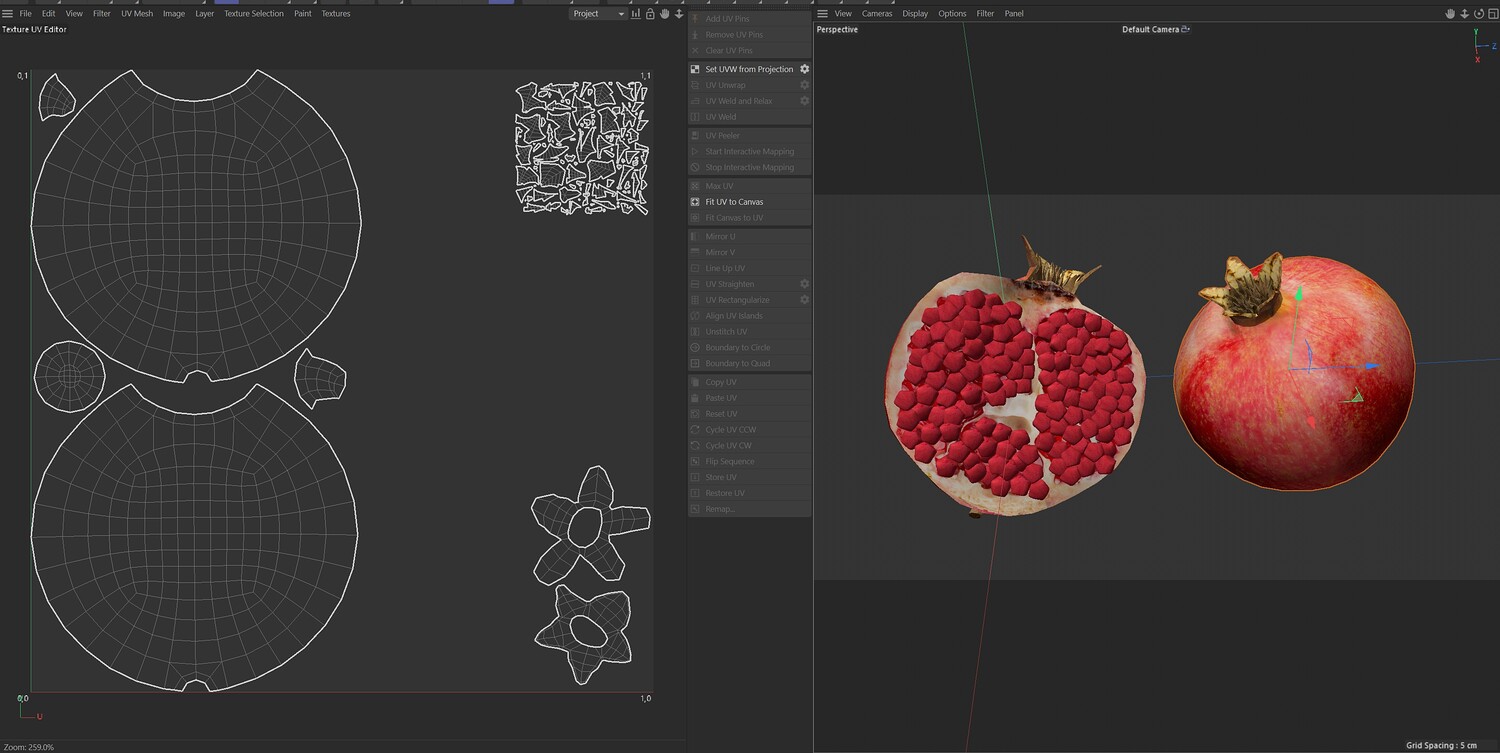Click the viewport dolly arrows icon
The width and height of the screenshot is (1500, 753).
pos(1465,14)
